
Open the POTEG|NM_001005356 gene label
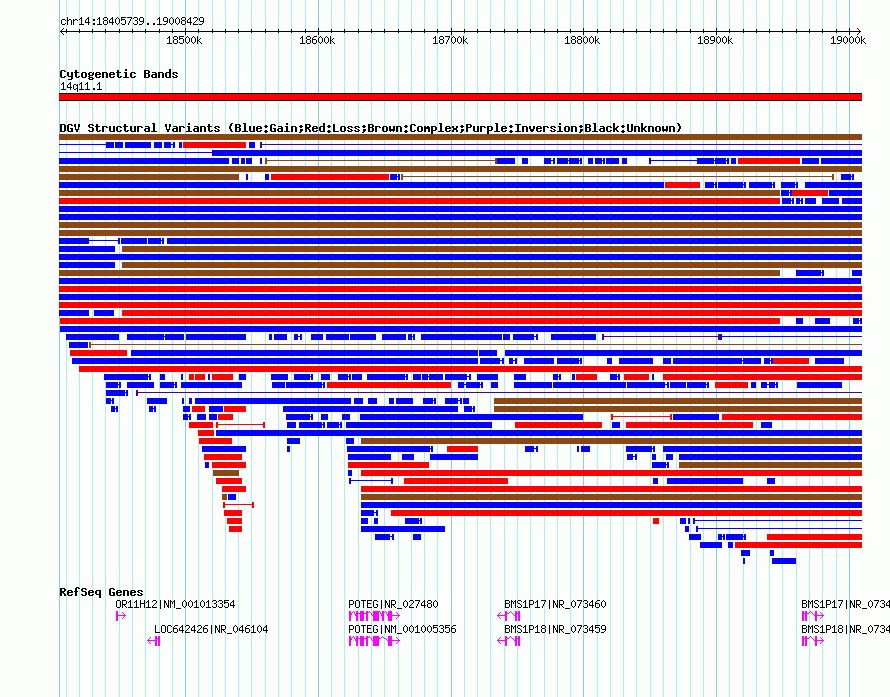pos(402,629)
